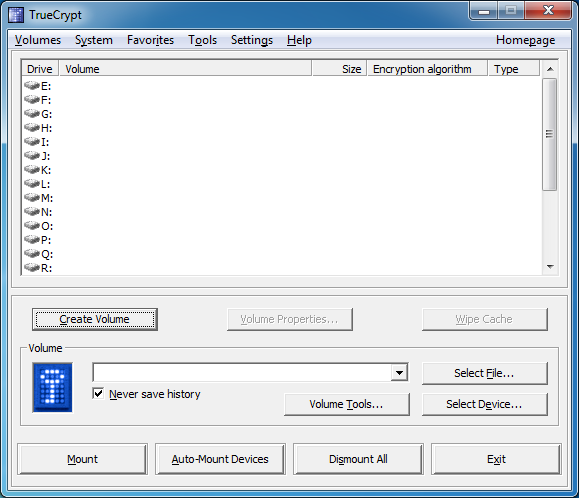
Task: Minimize the TrueCrypt window
Action: point(484,11)
